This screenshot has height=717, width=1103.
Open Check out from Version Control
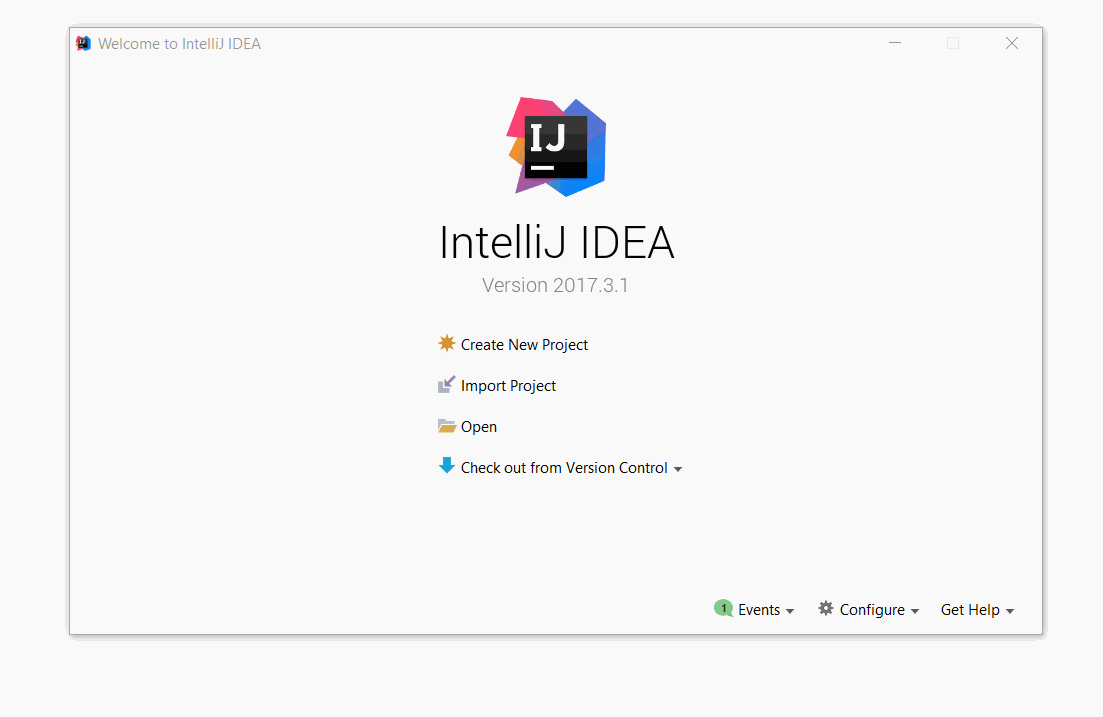coord(564,468)
